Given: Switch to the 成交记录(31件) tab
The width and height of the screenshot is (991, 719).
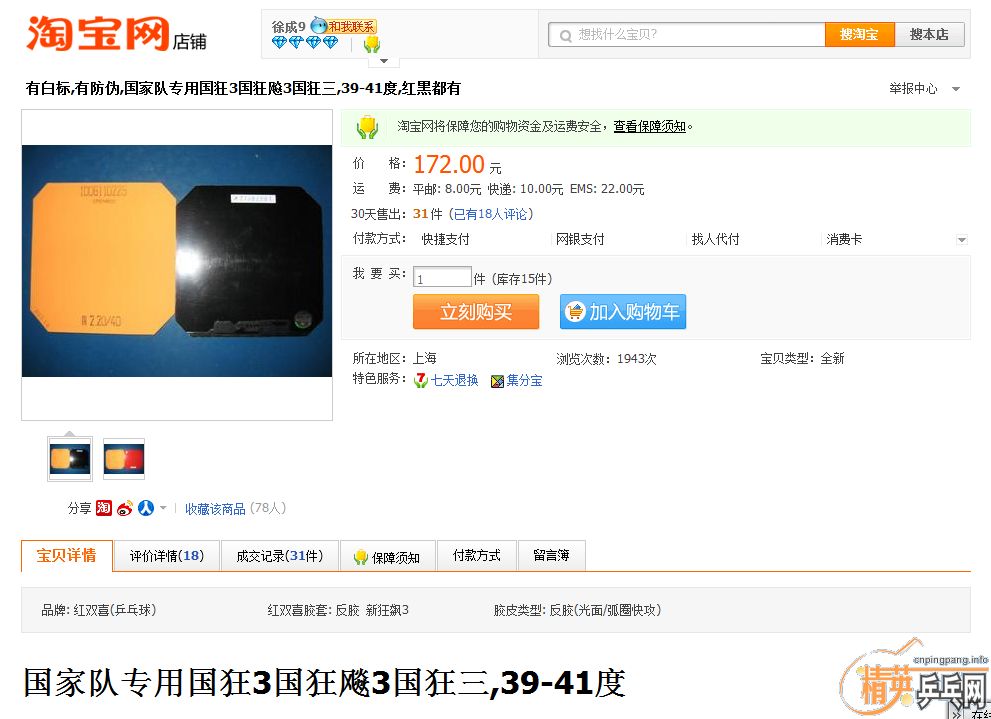Looking at the screenshot, I should coord(280,556).
